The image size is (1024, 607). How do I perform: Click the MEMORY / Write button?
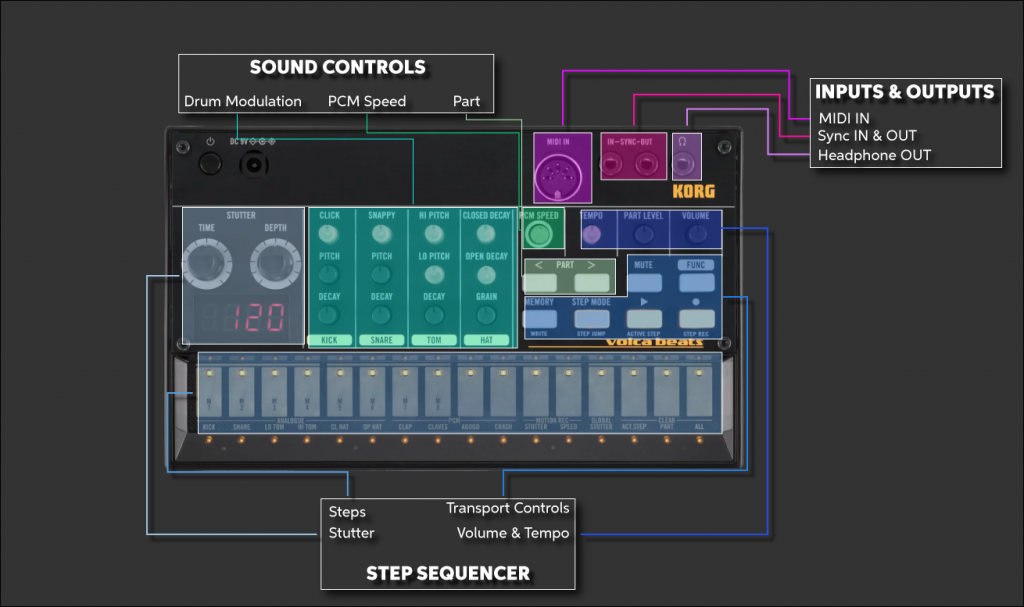[x=540, y=319]
